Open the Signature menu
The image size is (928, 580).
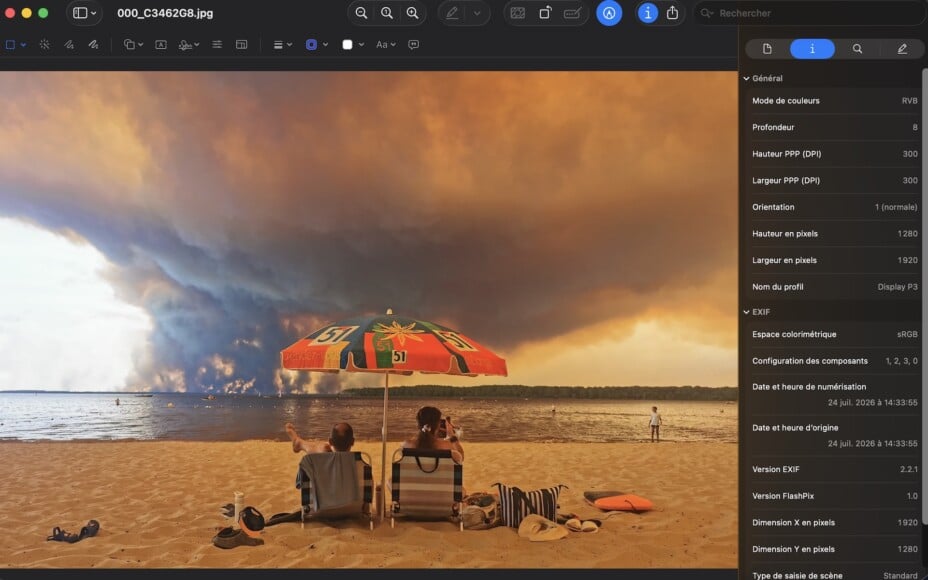pyautogui.click(x=189, y=44)
